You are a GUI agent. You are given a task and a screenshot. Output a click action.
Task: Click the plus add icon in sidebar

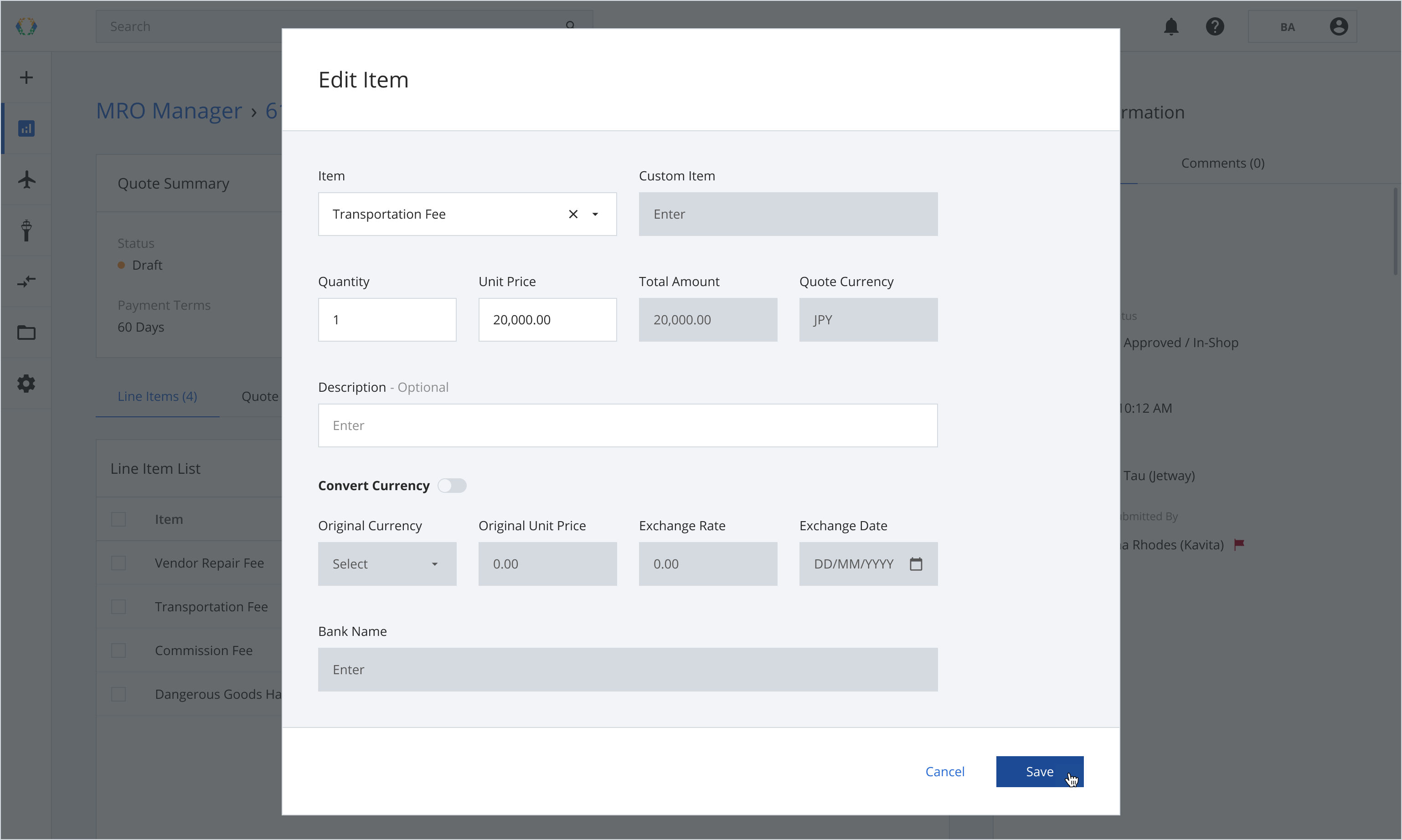coord(26,77)
